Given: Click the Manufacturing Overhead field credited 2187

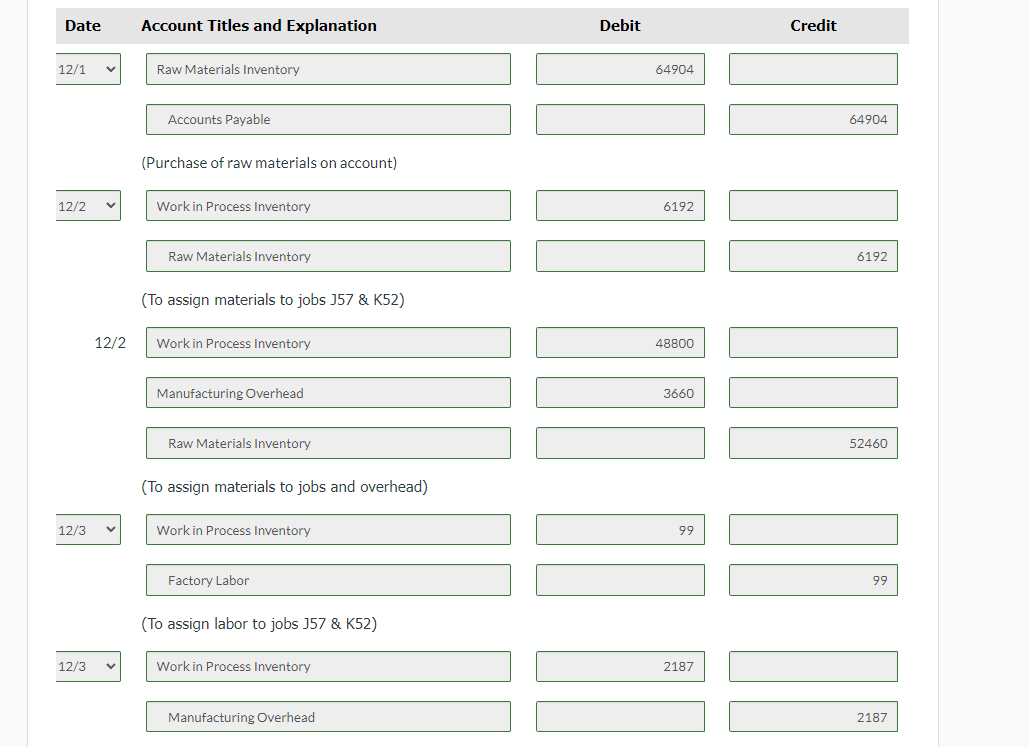Looking at the screenshot, I should point(328,717).
